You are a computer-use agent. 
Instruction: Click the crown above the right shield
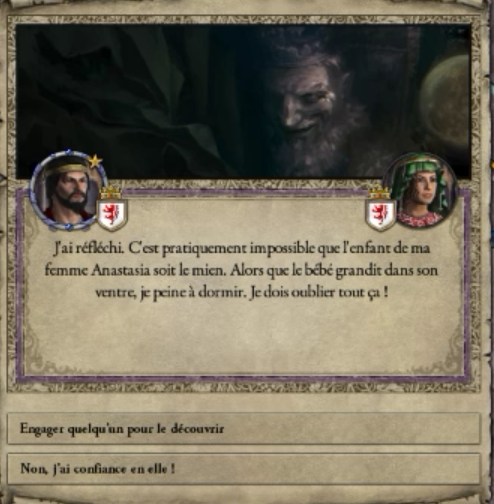pos(380,193)
